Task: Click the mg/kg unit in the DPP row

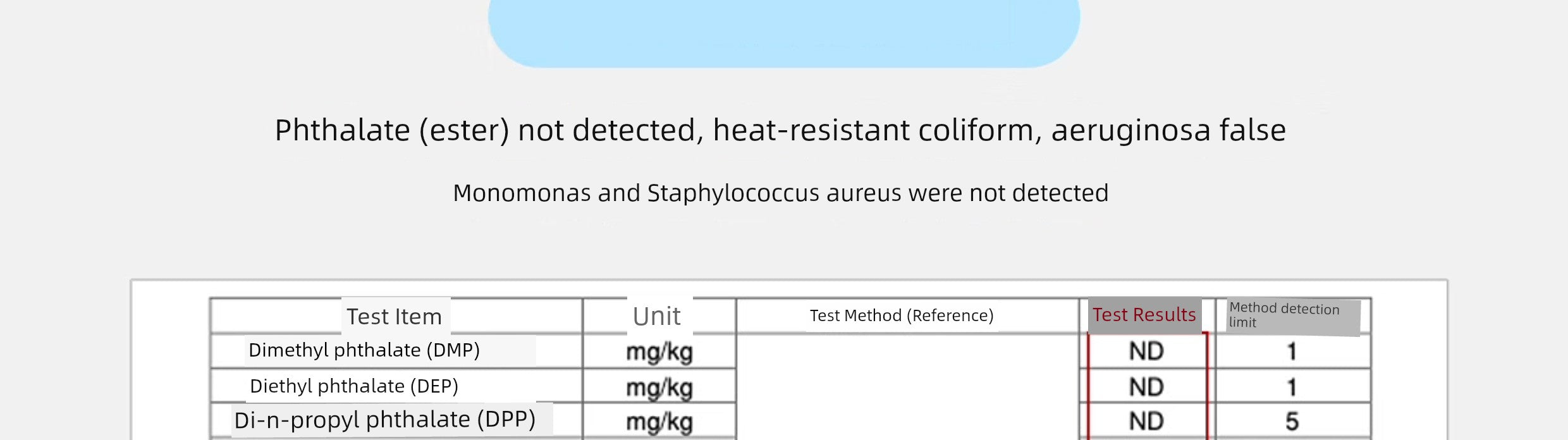Action: (659, 422)
